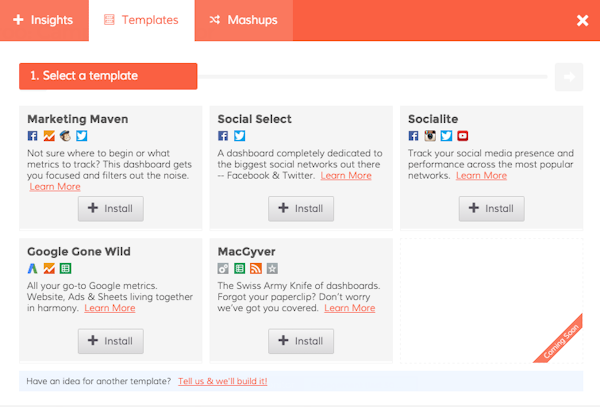Click the Marketing Maven title
Screen dimensions: 600x412
click(x=78, y=119)
